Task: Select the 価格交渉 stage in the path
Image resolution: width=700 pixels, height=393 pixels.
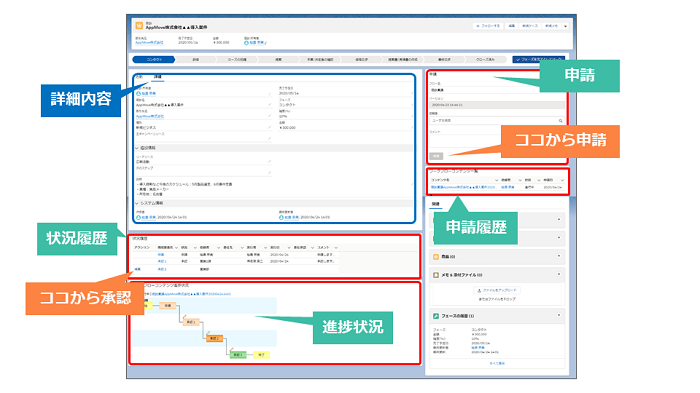Action: 361,59
